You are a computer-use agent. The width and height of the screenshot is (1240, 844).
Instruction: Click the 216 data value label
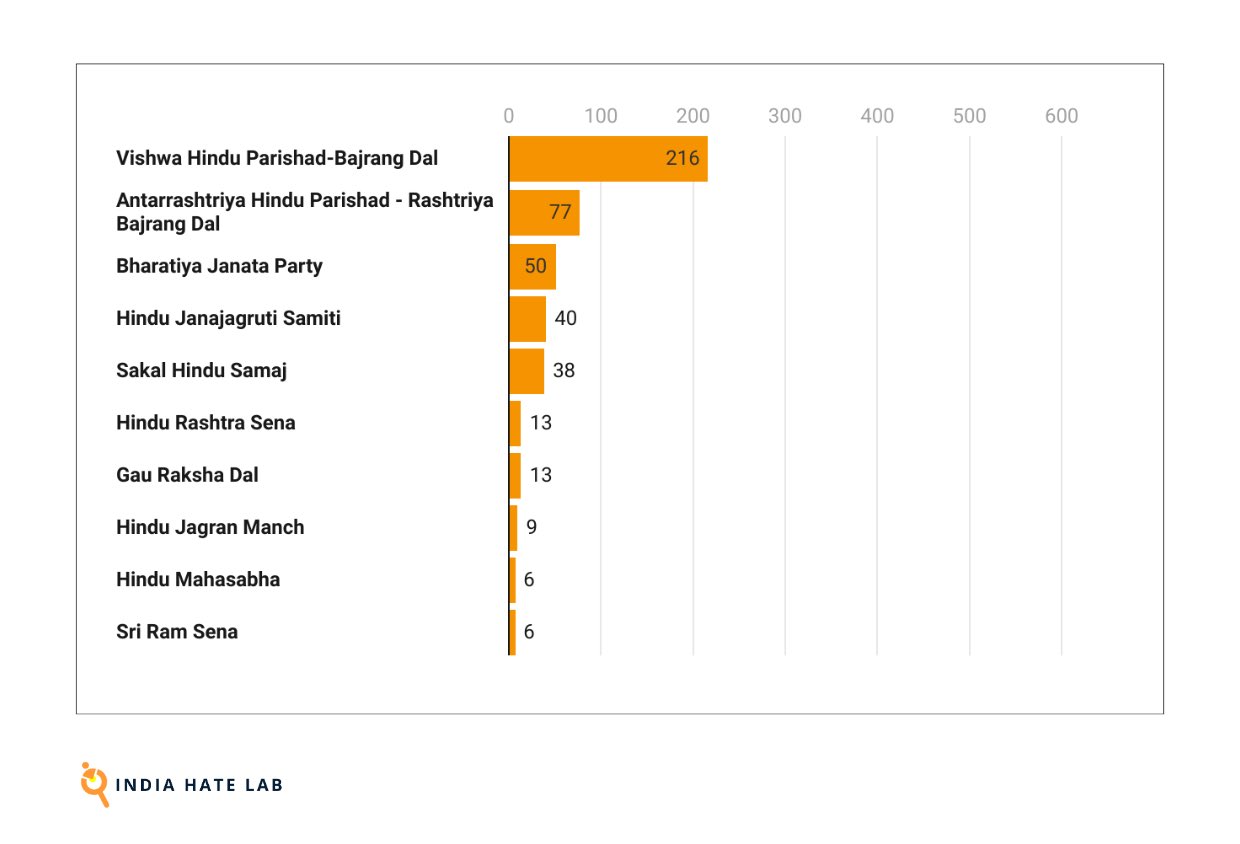682,159
